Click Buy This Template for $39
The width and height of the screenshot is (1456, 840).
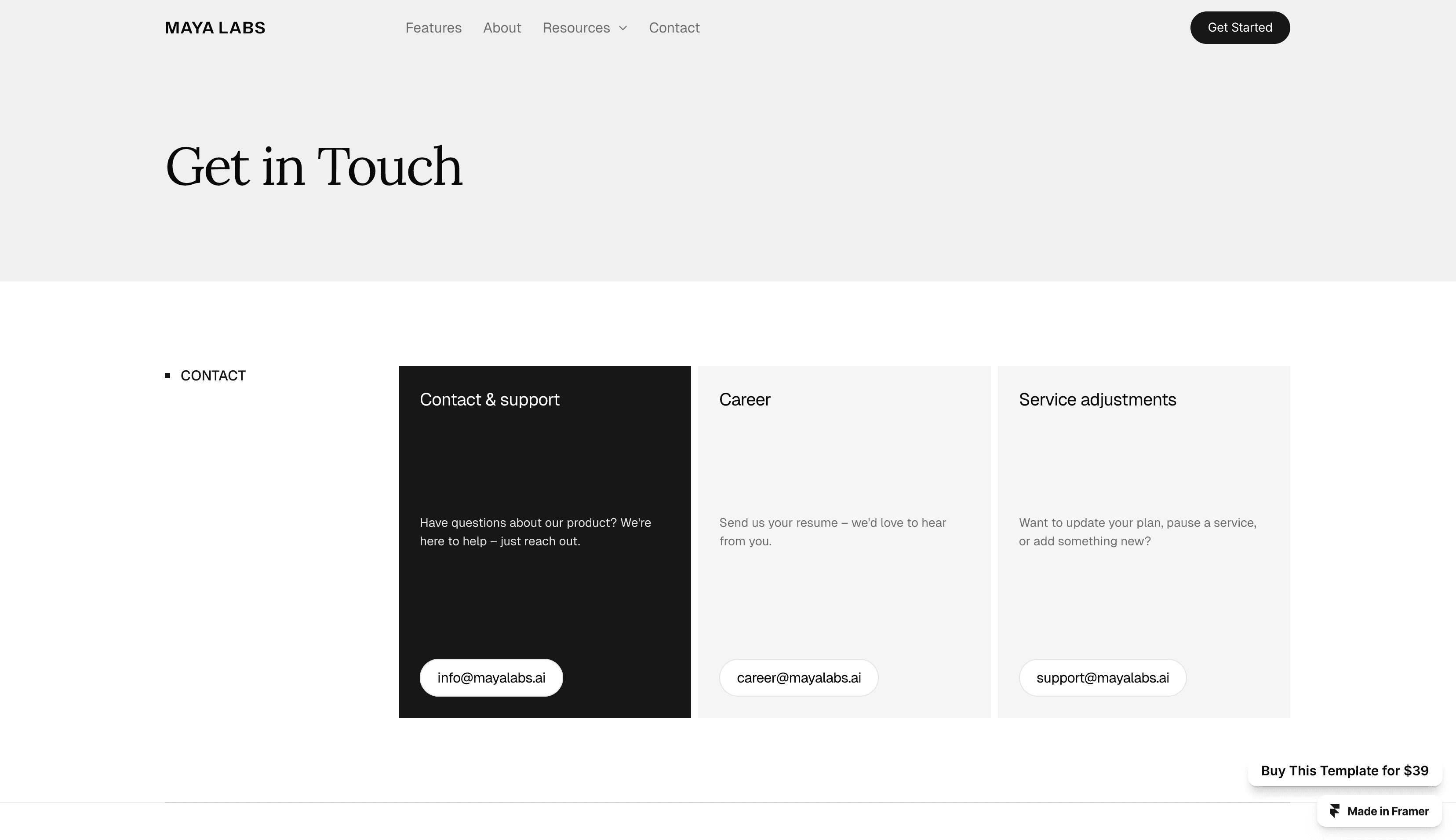[1344, 771]
